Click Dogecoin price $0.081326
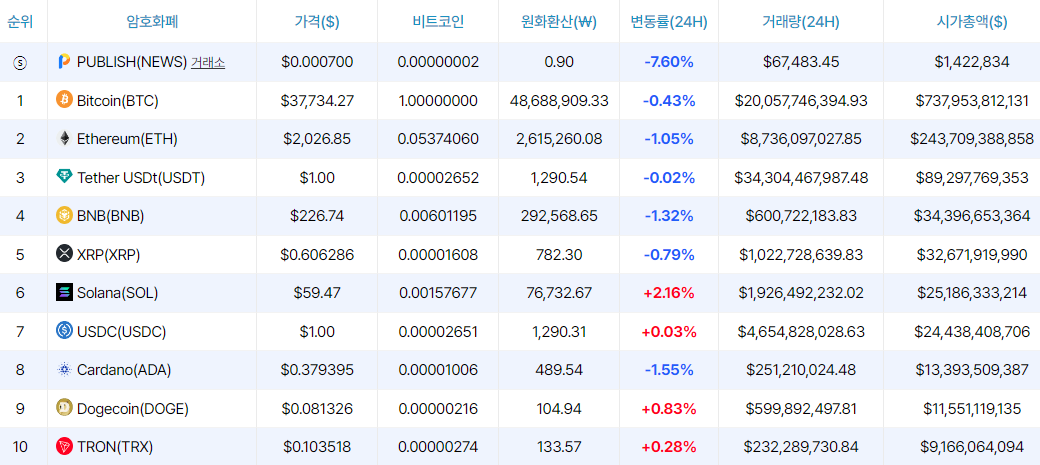 (317, 409)
